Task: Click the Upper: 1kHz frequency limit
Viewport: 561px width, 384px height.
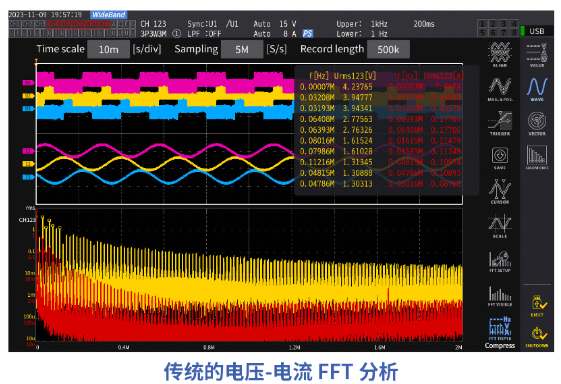Action: [362, 24]
